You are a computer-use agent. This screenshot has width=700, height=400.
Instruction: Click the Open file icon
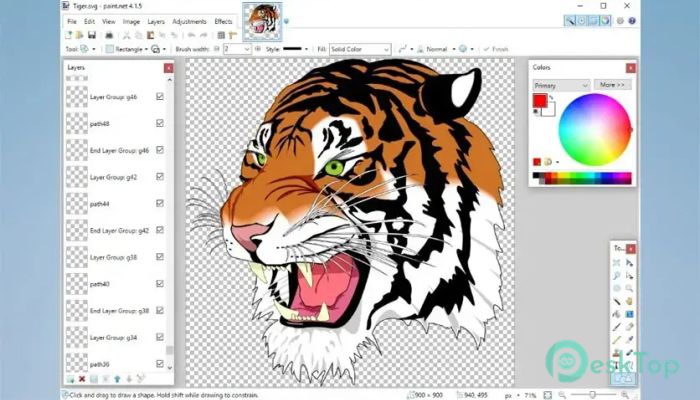(x=79, y=35)
